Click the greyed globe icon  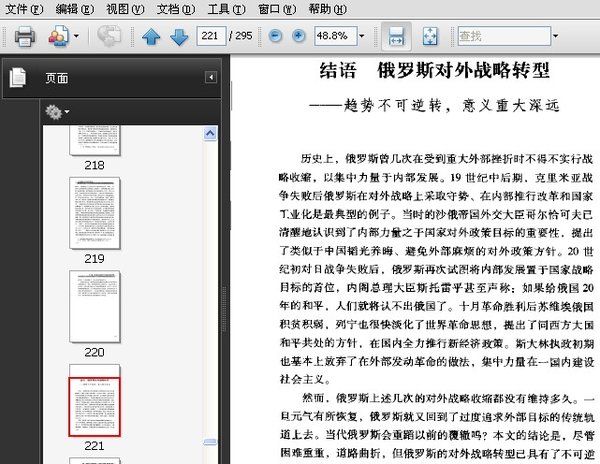pos(109,36)
